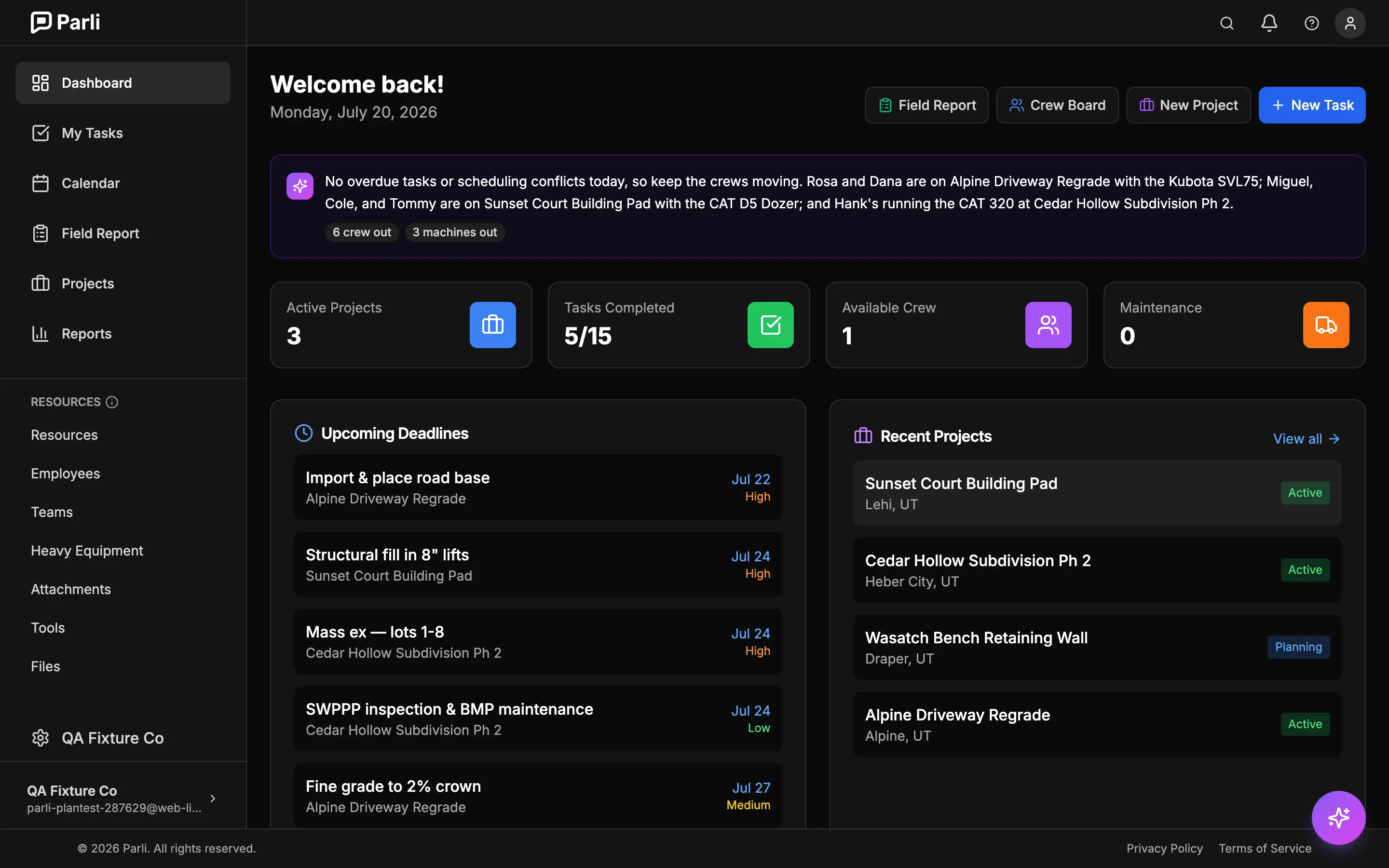Open the floating AI assistant button
This screenshot has height=868, width=1389.
pos(1338,817)
